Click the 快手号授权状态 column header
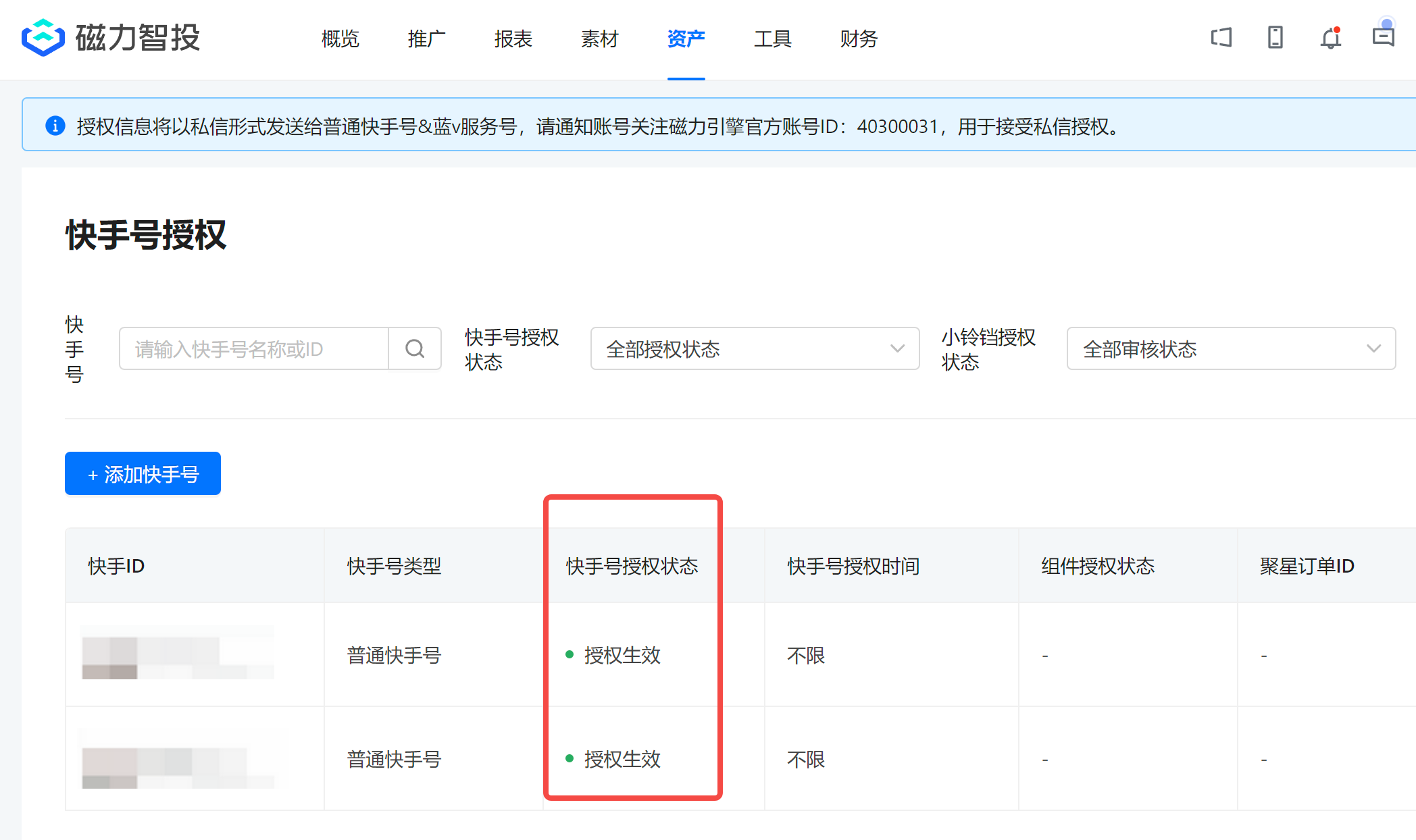Screen dimensions: 1416x840 (632, 566)
